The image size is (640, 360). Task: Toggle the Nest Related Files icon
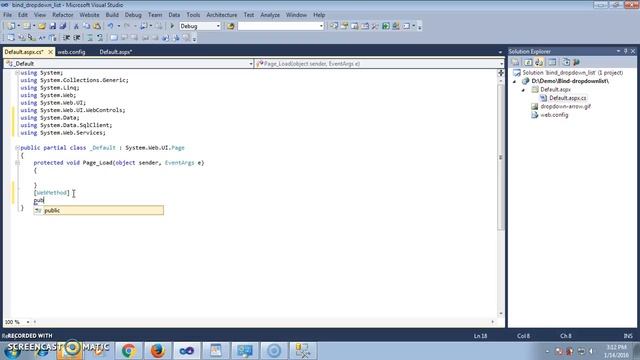tap(539, 62)
